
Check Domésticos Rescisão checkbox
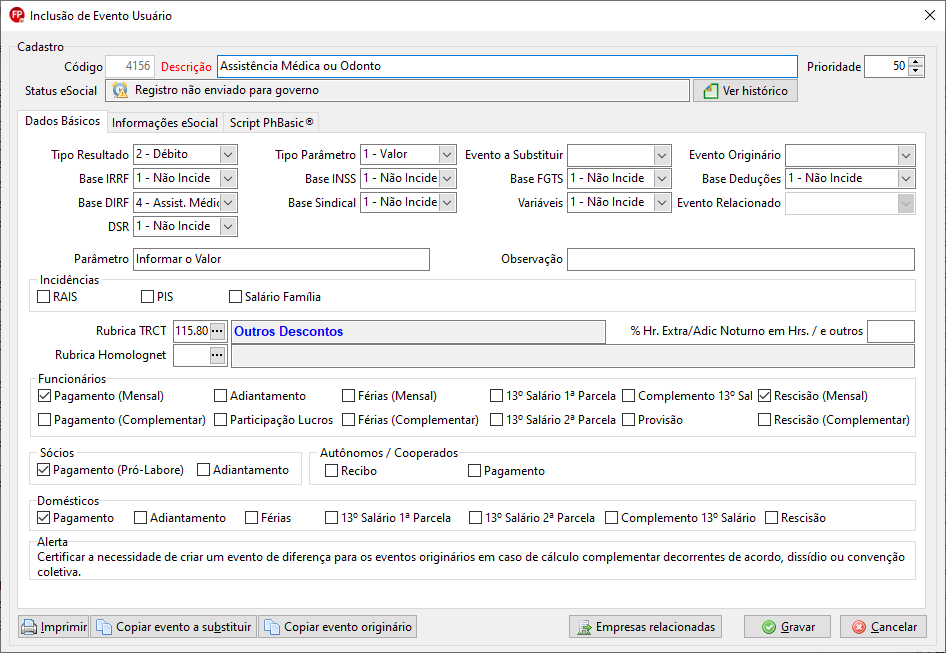click(x=771, y=518)
